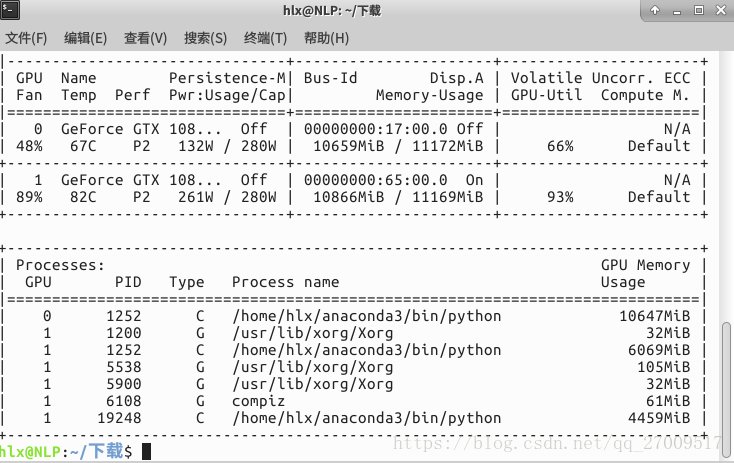Click the GPU-Util header text

pyautogui.click(x=546, y=96)
